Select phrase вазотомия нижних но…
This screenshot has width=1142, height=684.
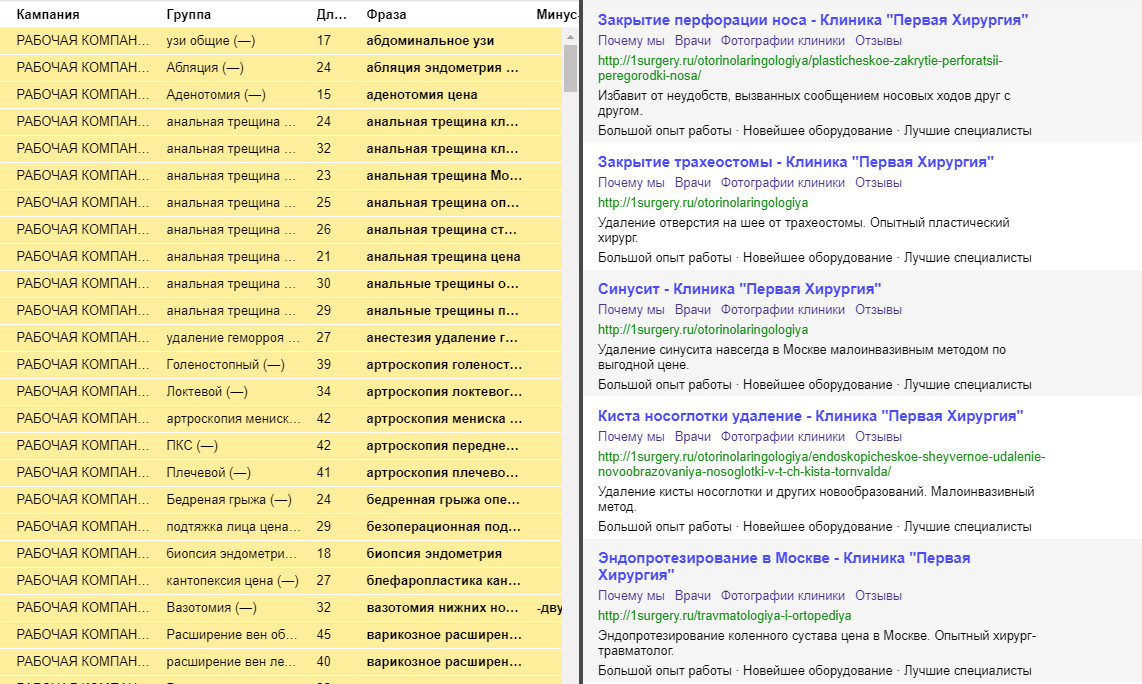coord(443,608)
